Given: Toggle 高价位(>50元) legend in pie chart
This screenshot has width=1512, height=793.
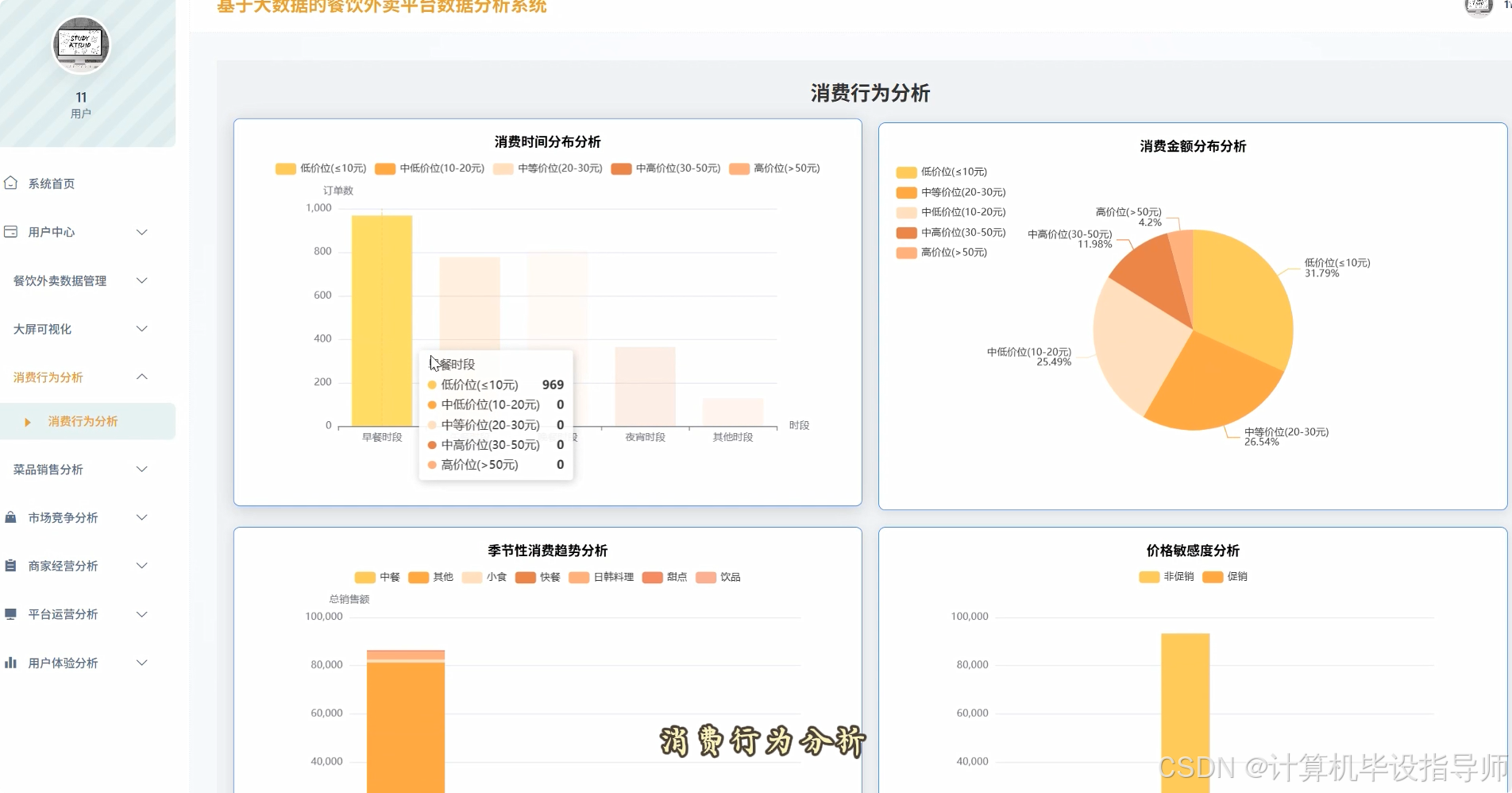Looking at the screenshot, I should click(x=942, y=252).
